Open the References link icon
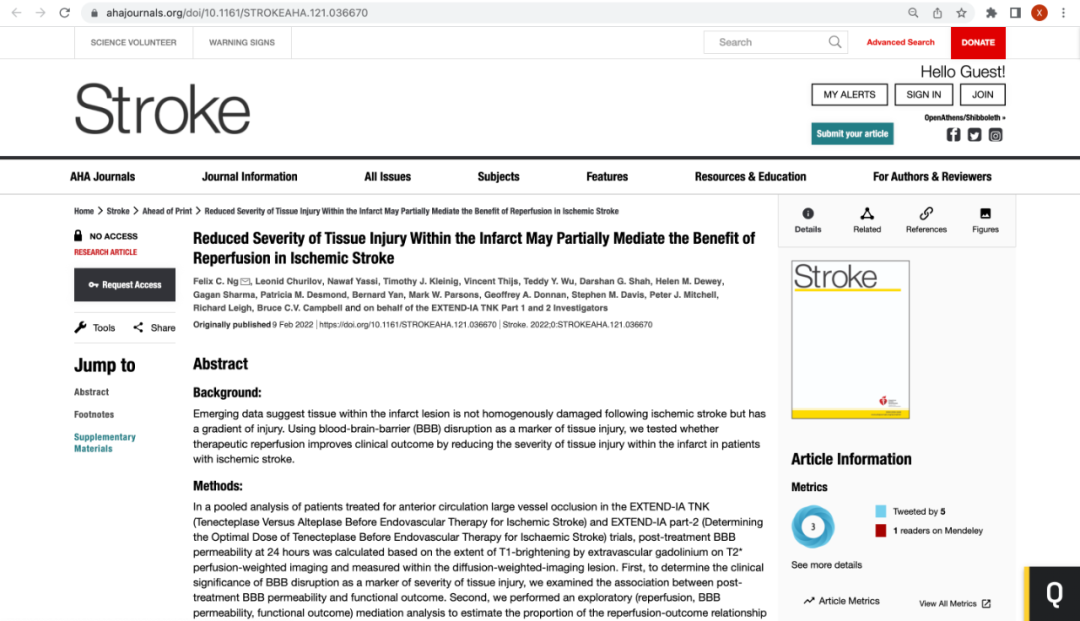This screenshot has width=1080, height=621. pos(926,213)
